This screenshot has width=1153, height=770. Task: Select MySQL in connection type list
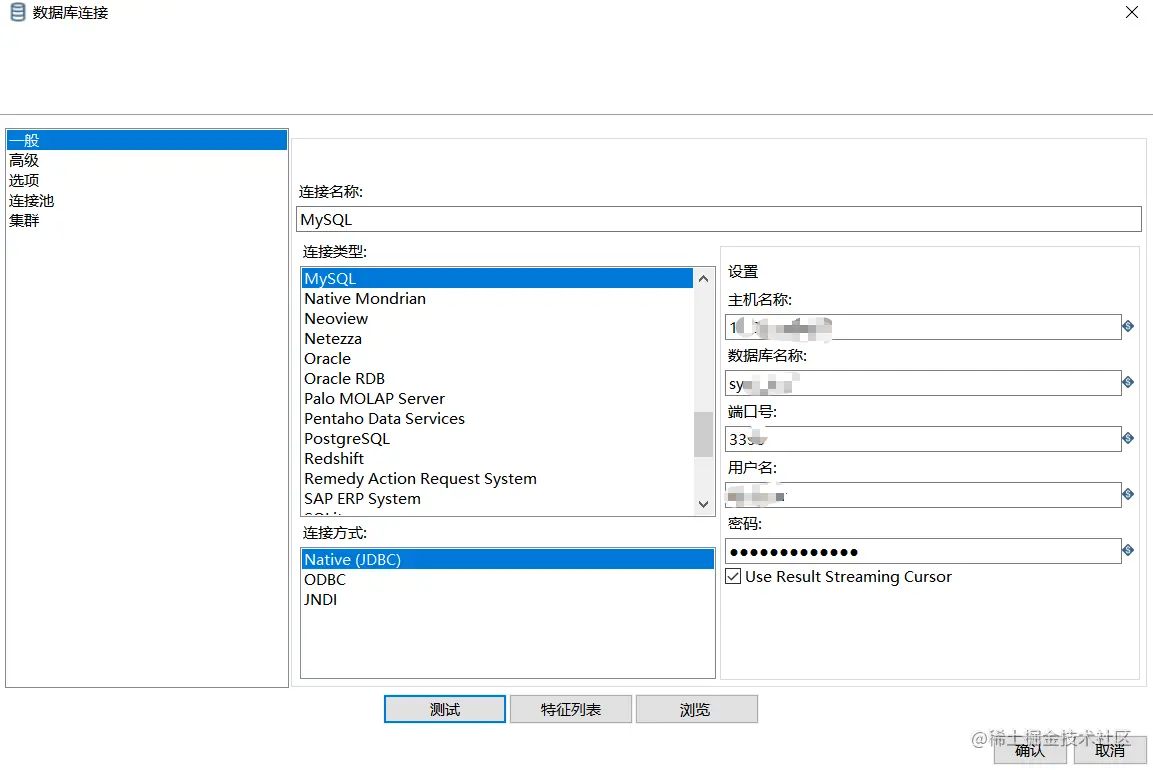pos(497,279)
